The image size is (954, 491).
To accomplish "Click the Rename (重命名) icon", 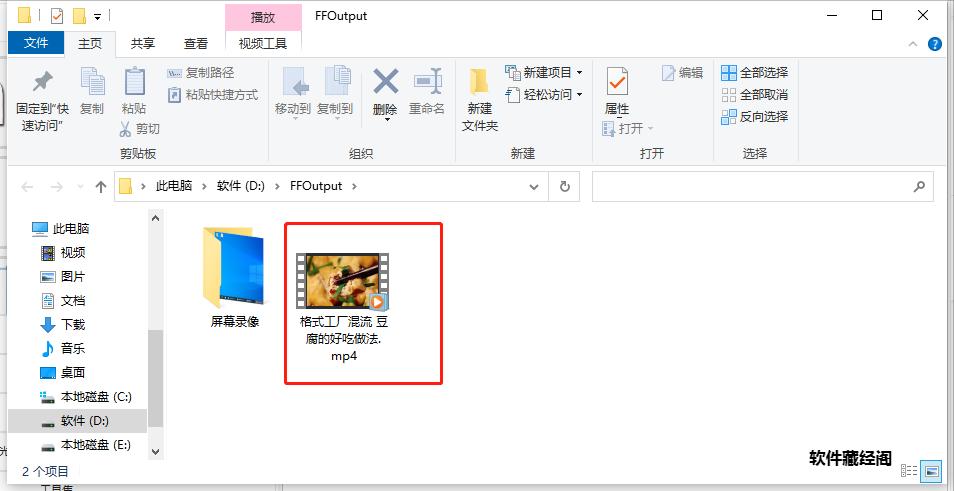I will [x=427, y=82].
